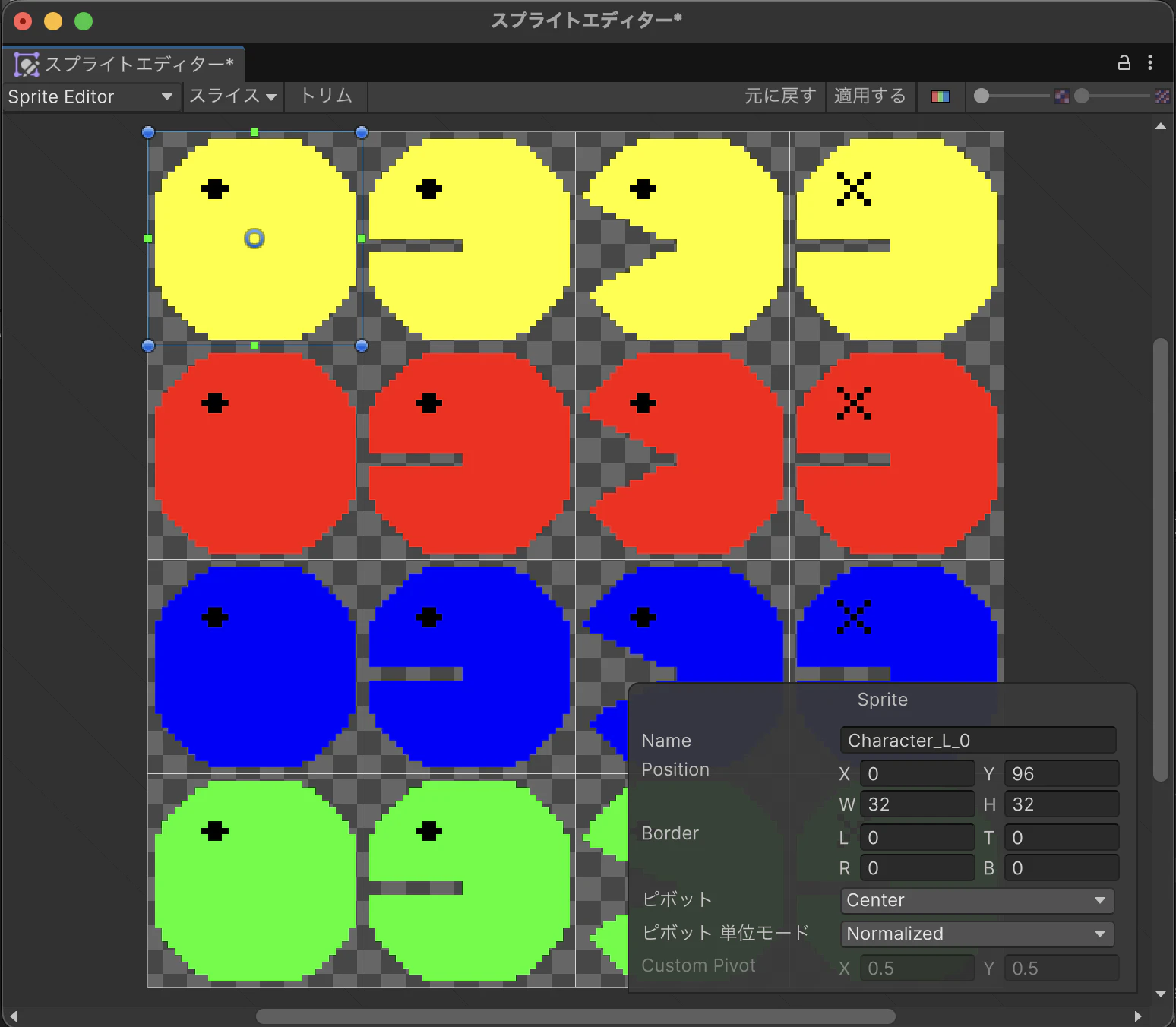This screenshot has height=1027, width=1176.
Task: Toggle the RGB/alpha color view icon
Action: tap(940, 96)
